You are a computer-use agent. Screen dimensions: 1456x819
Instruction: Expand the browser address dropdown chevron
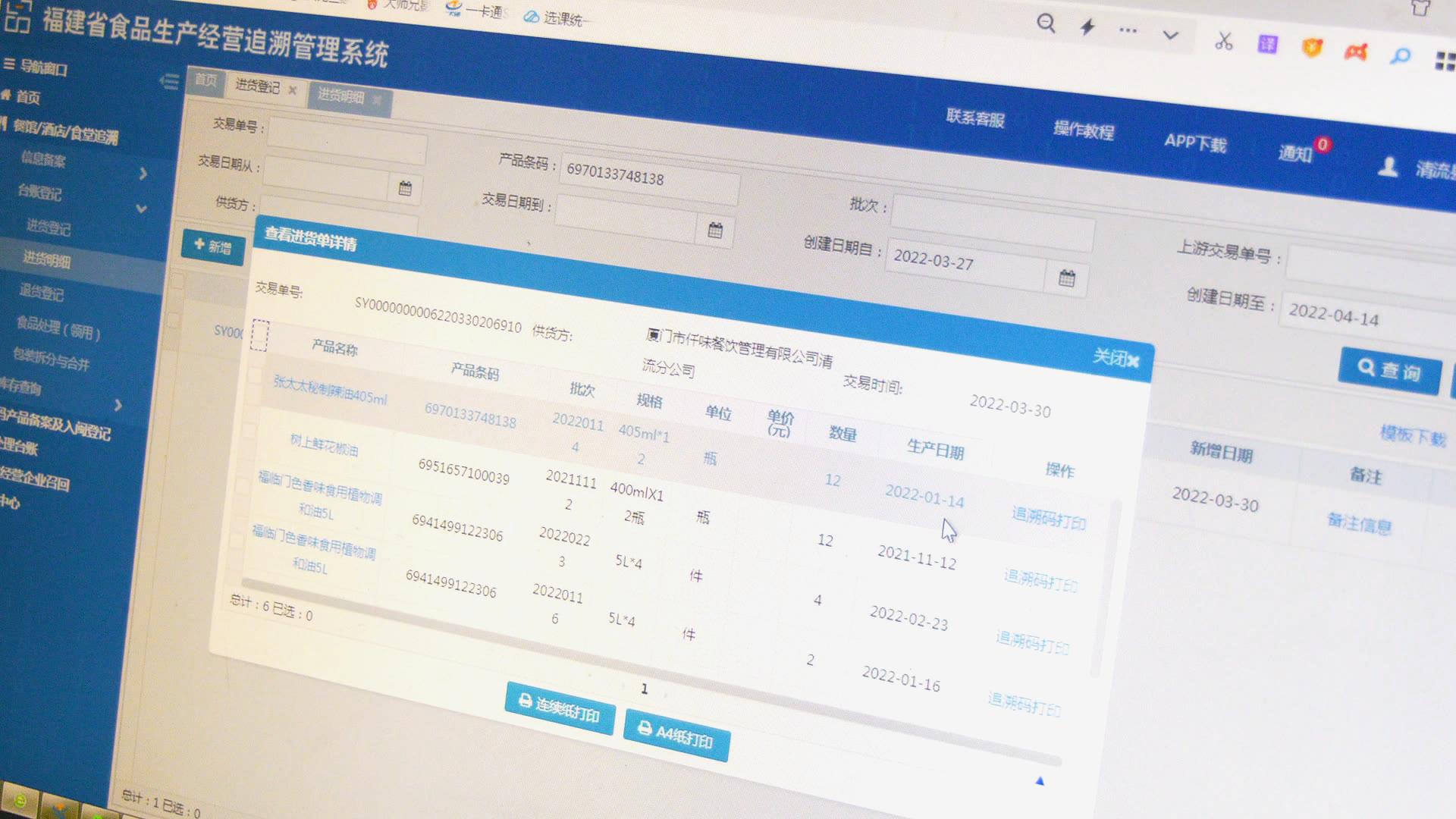(x=1171, y=35)
